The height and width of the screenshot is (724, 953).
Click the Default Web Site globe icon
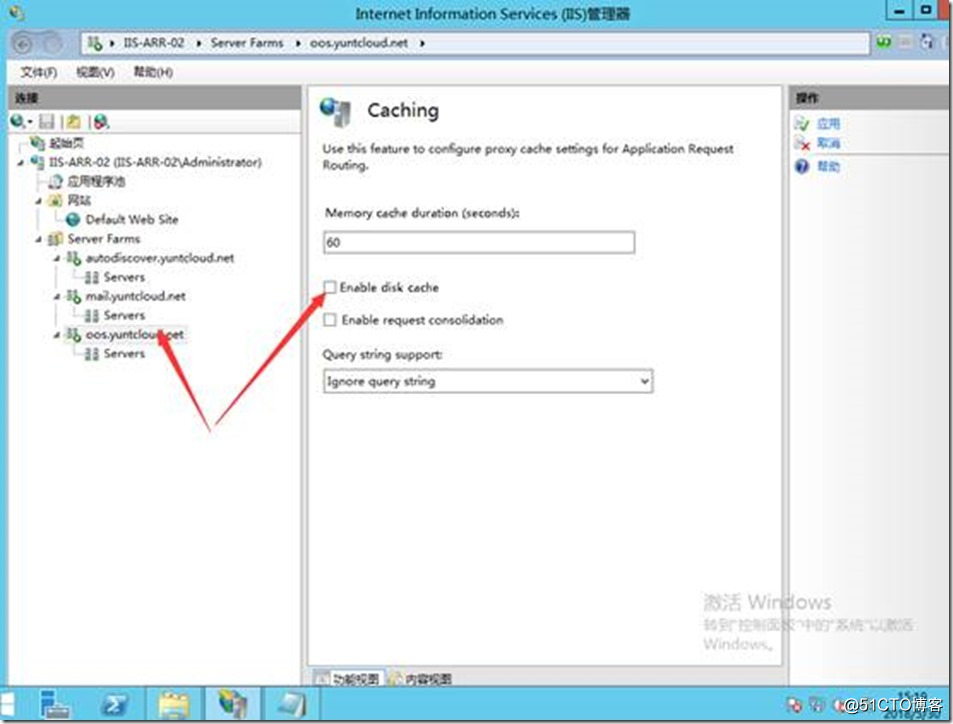point(74,219)
